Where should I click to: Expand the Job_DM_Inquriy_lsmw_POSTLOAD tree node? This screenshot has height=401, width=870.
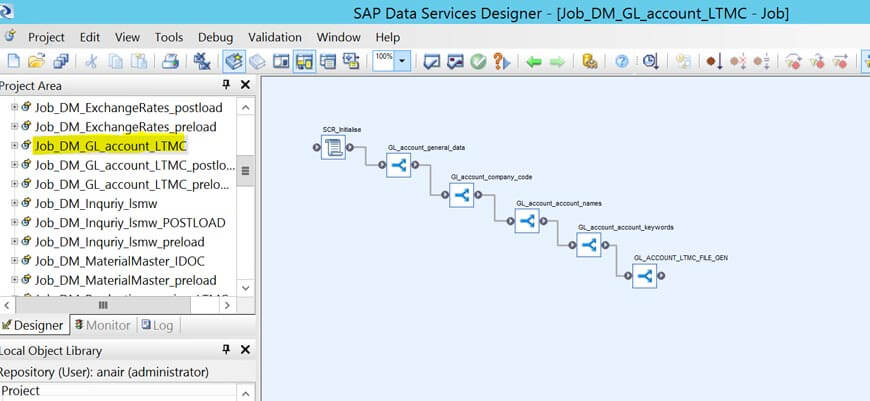click(x=14, y=222)
